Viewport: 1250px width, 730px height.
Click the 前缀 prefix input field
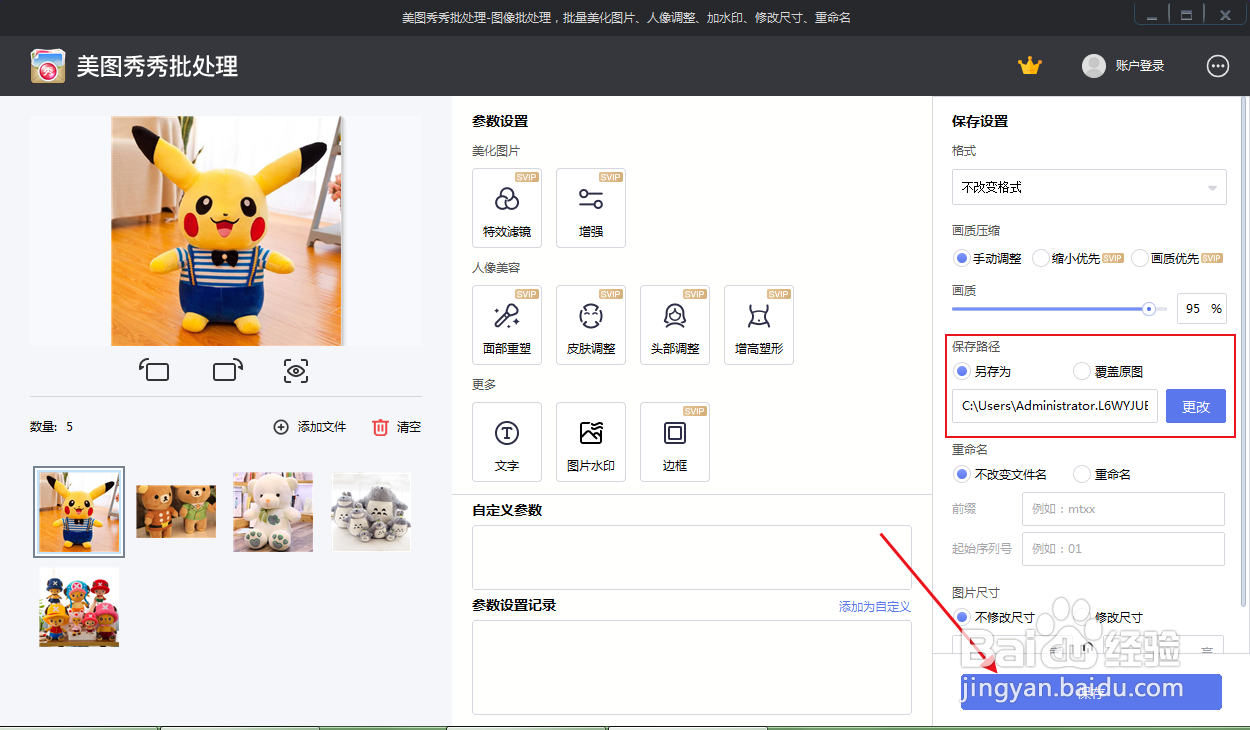[1123, 509]
